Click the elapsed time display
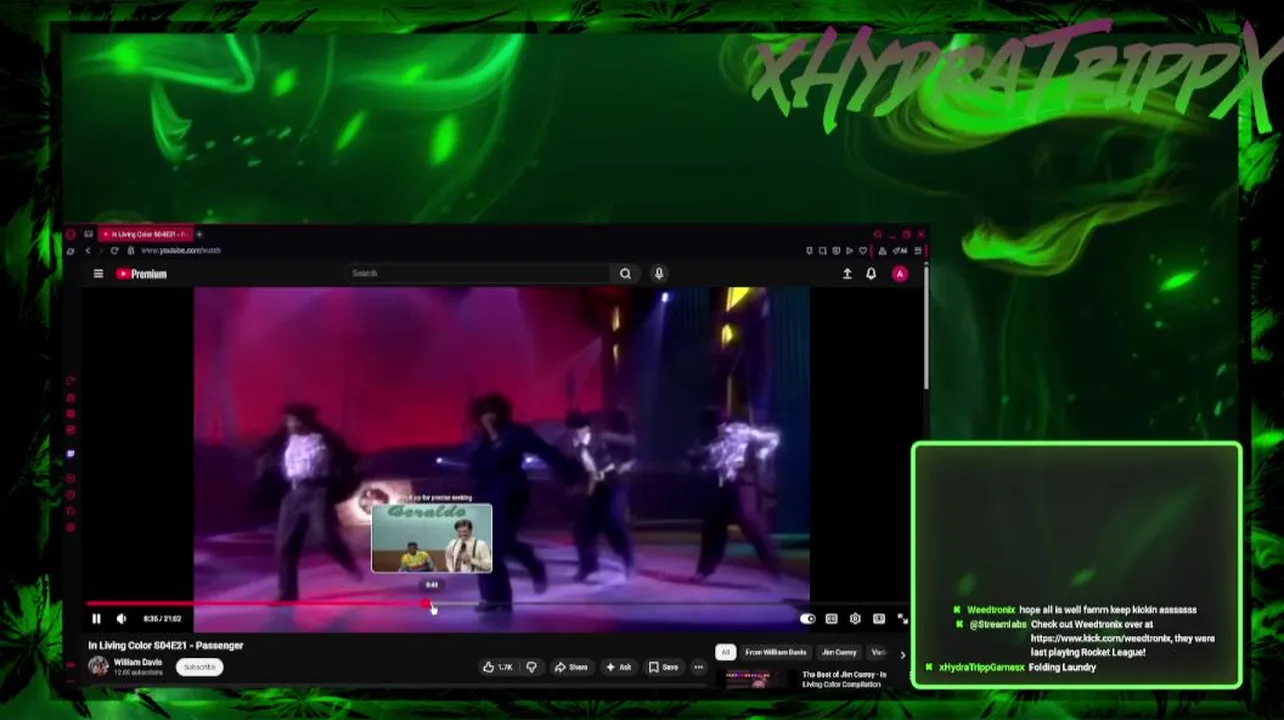This screenshot has width=1284, height=720. pos(162,619)
